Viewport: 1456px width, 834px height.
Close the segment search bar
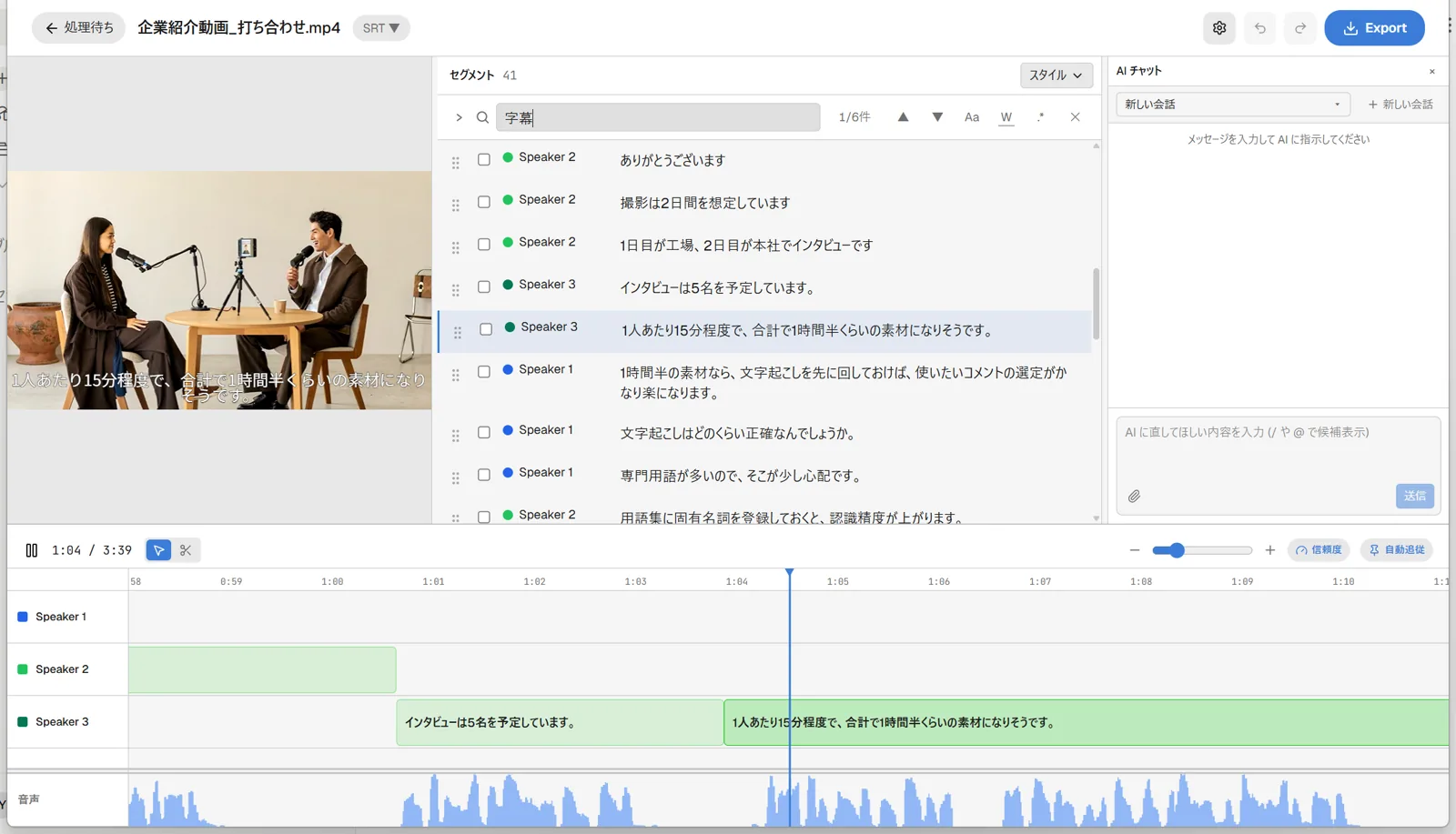tap(1075, 117)
